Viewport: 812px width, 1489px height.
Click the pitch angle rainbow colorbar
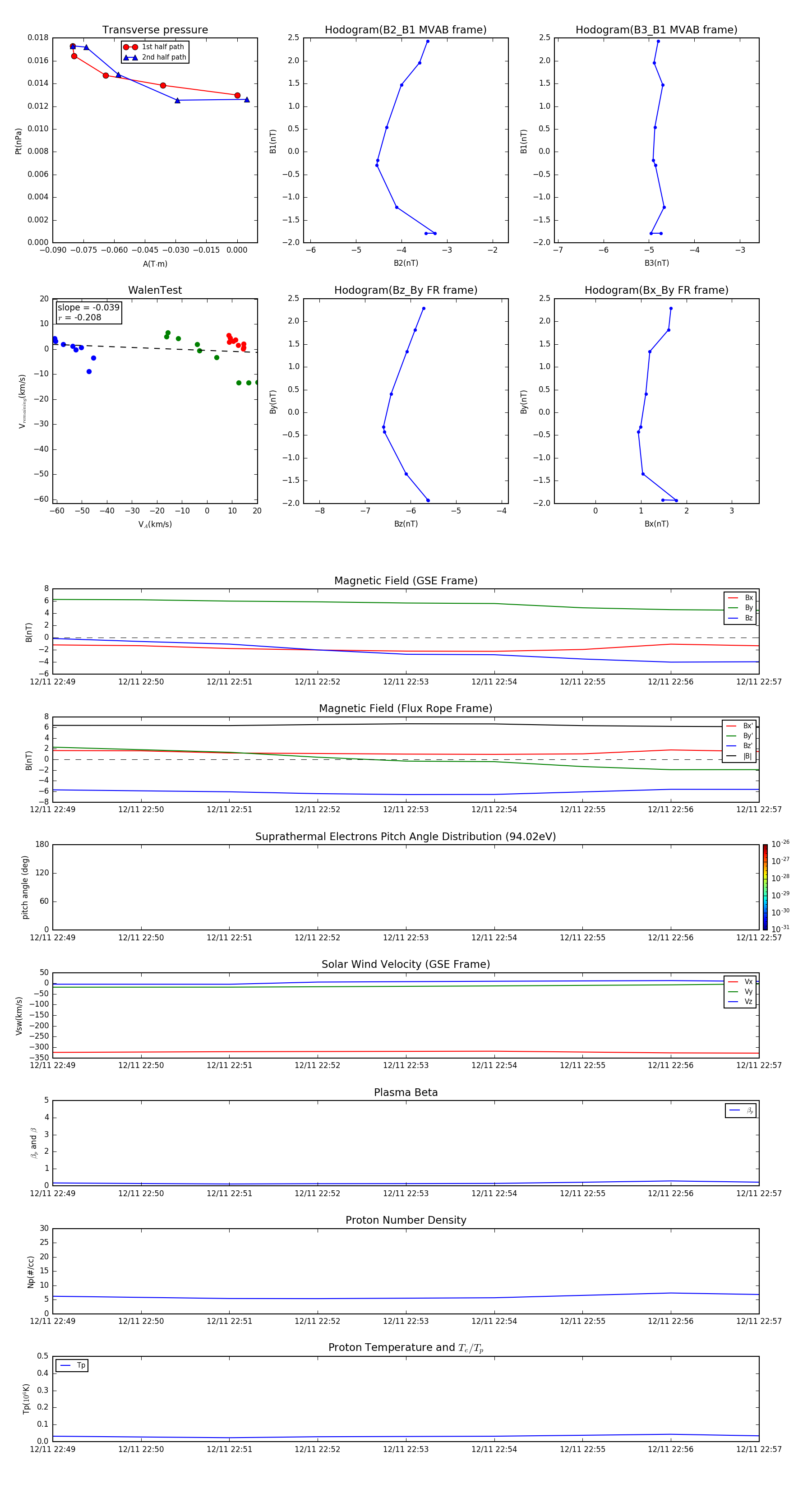coord(765,887)
